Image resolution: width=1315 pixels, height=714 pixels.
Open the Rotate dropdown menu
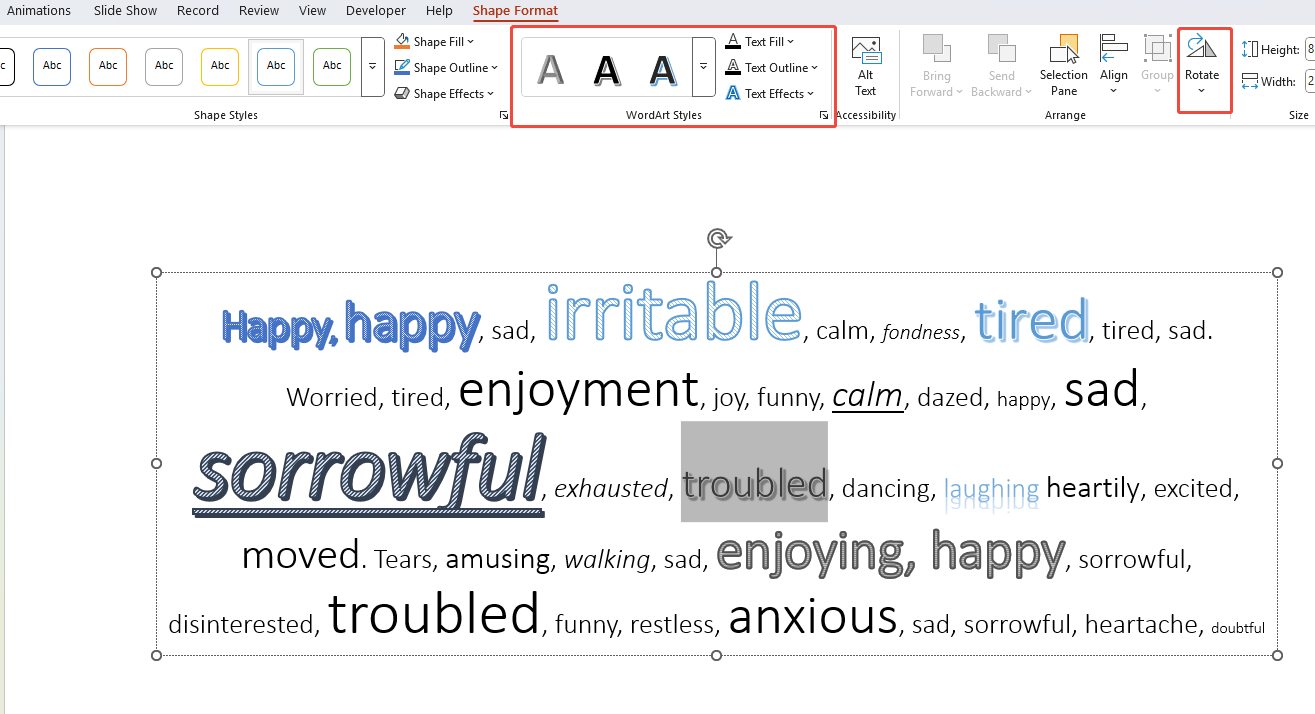(1201, 65)
